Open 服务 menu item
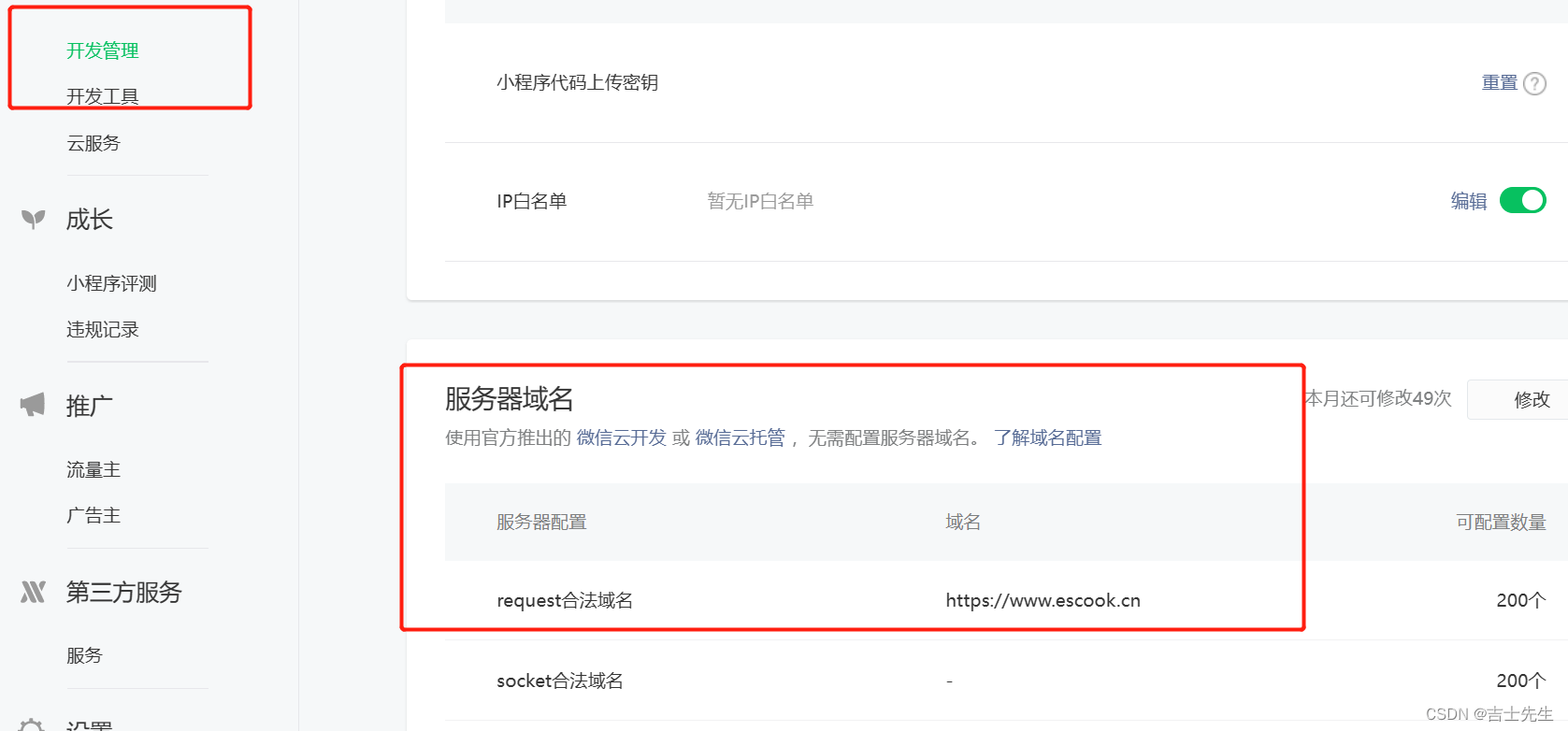The image size is (1568, 731). (x=84, y=655)
